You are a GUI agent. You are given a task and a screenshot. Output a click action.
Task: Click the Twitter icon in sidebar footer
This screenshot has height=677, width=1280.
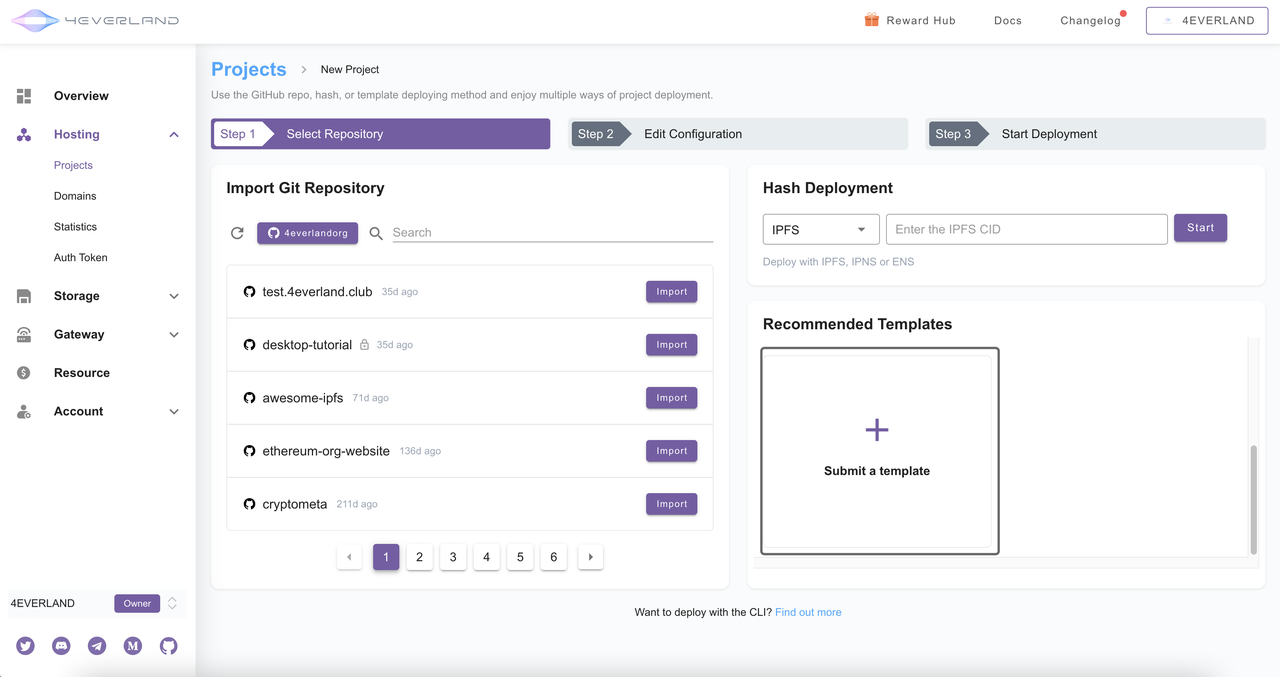pyautogui.click(x=26, y=646)
